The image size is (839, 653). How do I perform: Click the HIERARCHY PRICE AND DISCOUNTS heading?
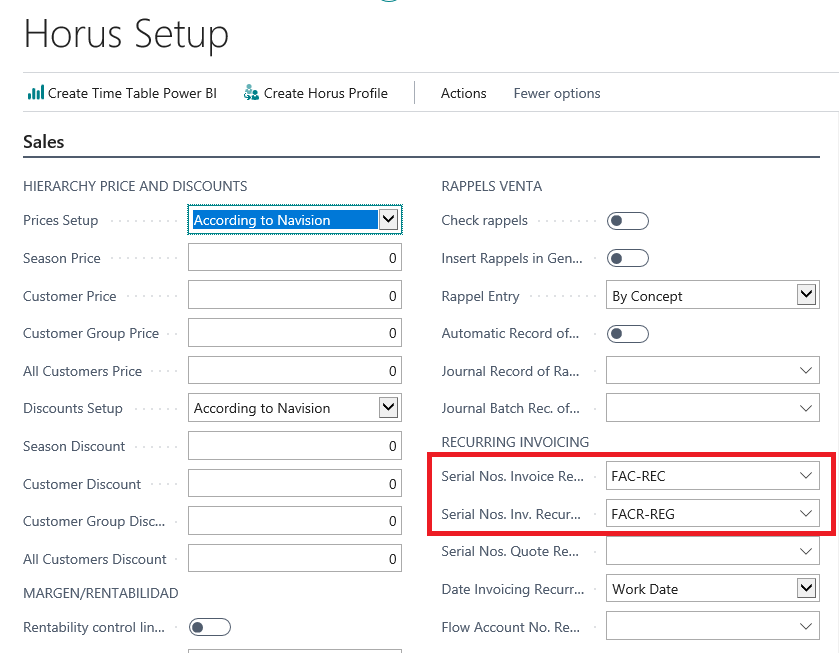click(x=135, y=186)
